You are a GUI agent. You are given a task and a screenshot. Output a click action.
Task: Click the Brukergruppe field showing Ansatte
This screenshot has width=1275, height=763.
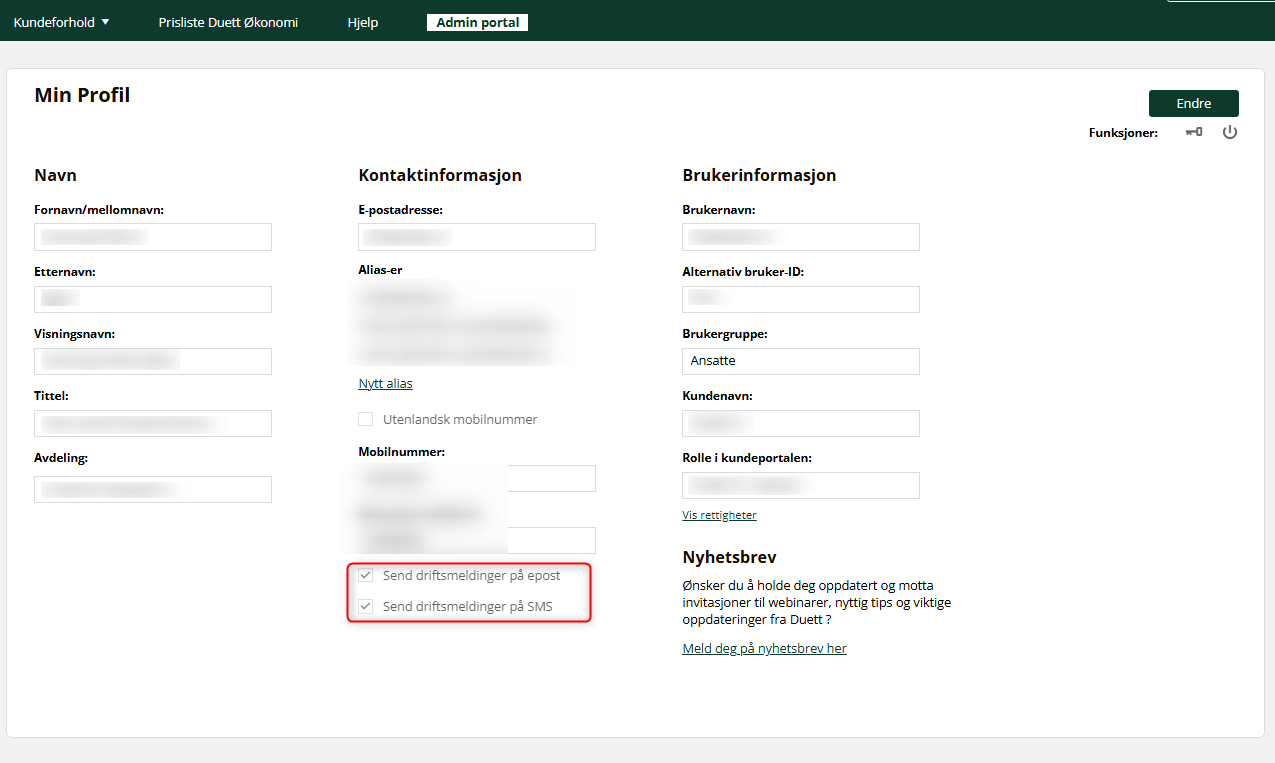(x=801, y=361)
